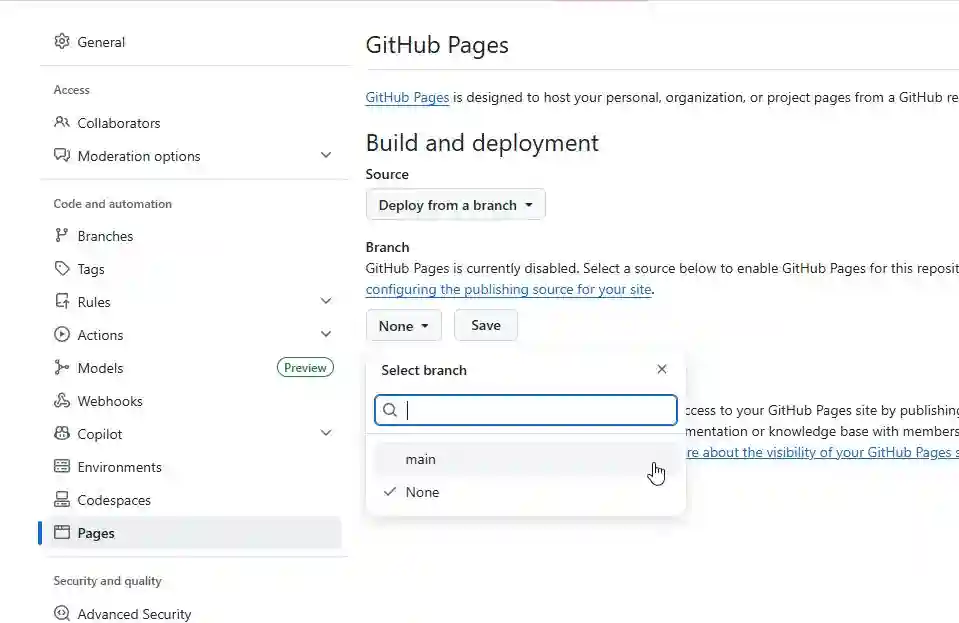Viewport: 959px width, 623px height.
Task: Open visibility of your GitHub Pages link
Action: click(x=822, y=452)
